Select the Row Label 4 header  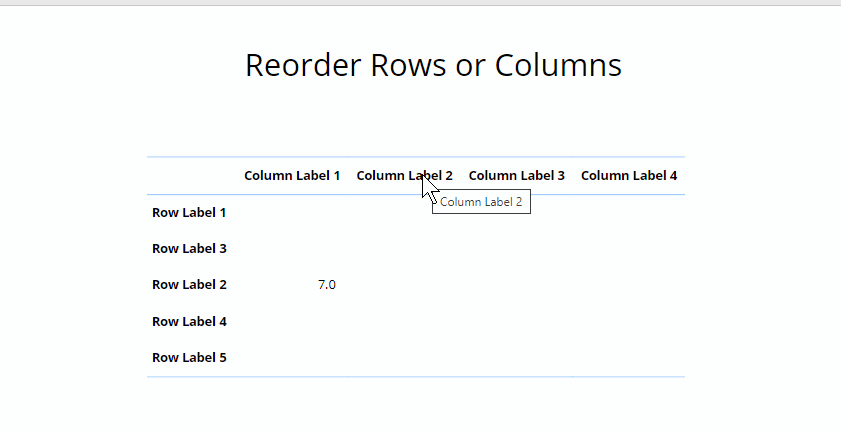(191, 321)
